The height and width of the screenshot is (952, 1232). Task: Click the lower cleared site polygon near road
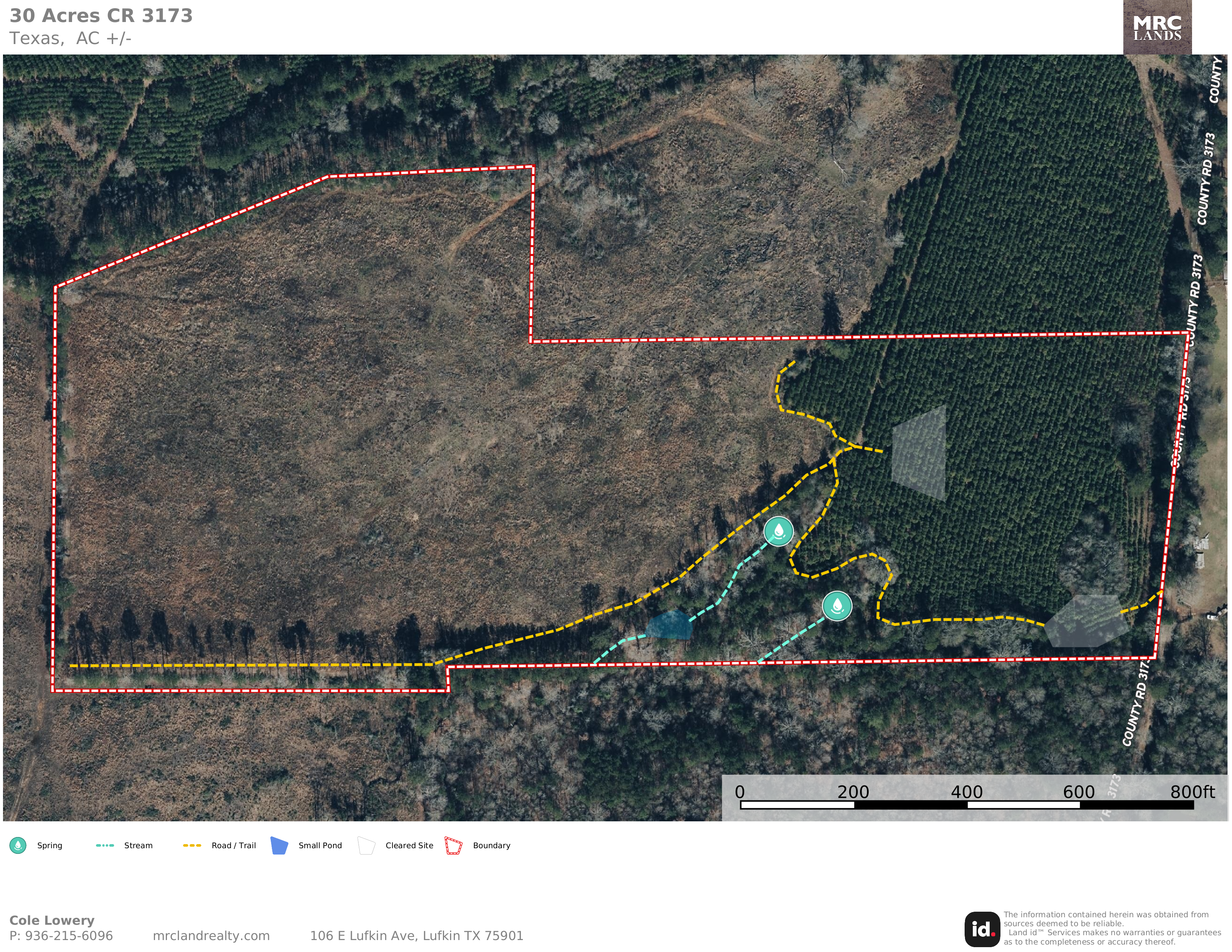click(1086, 620)
